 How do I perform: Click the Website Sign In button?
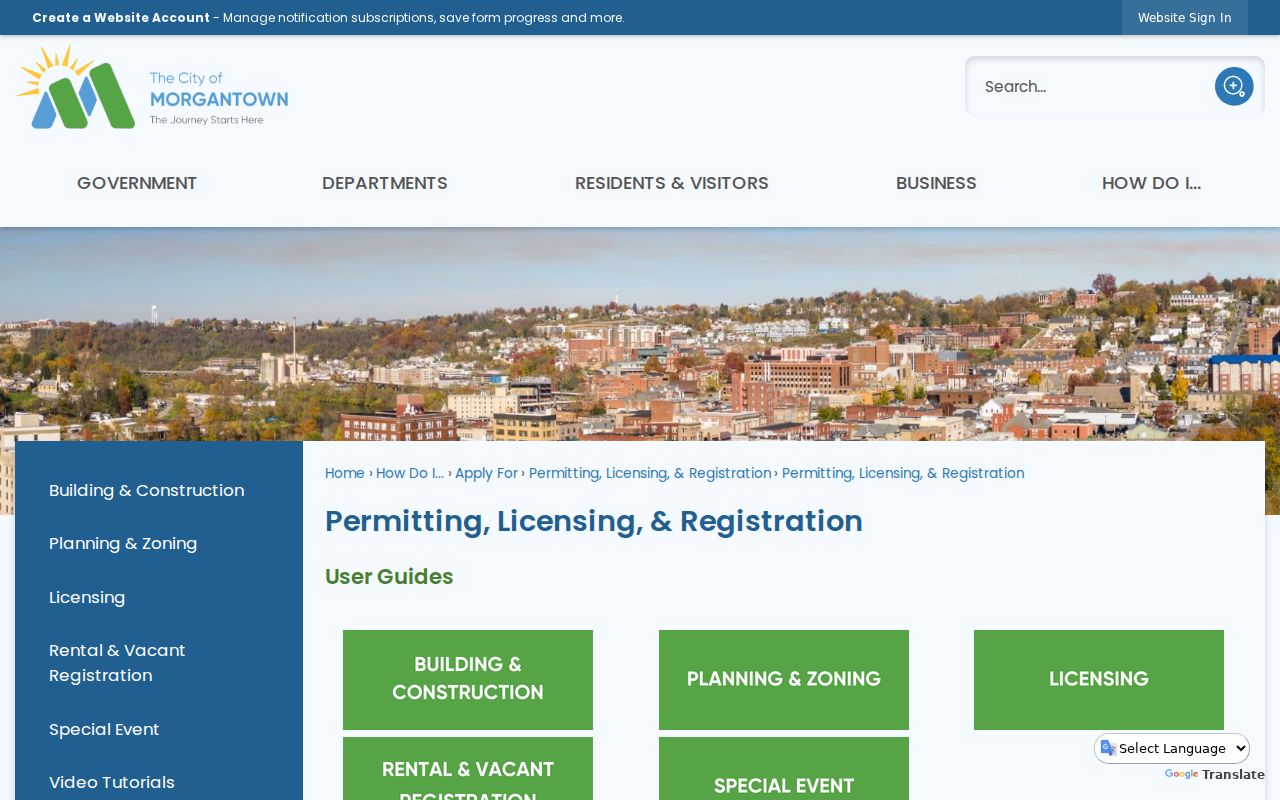click(1185, 18)
